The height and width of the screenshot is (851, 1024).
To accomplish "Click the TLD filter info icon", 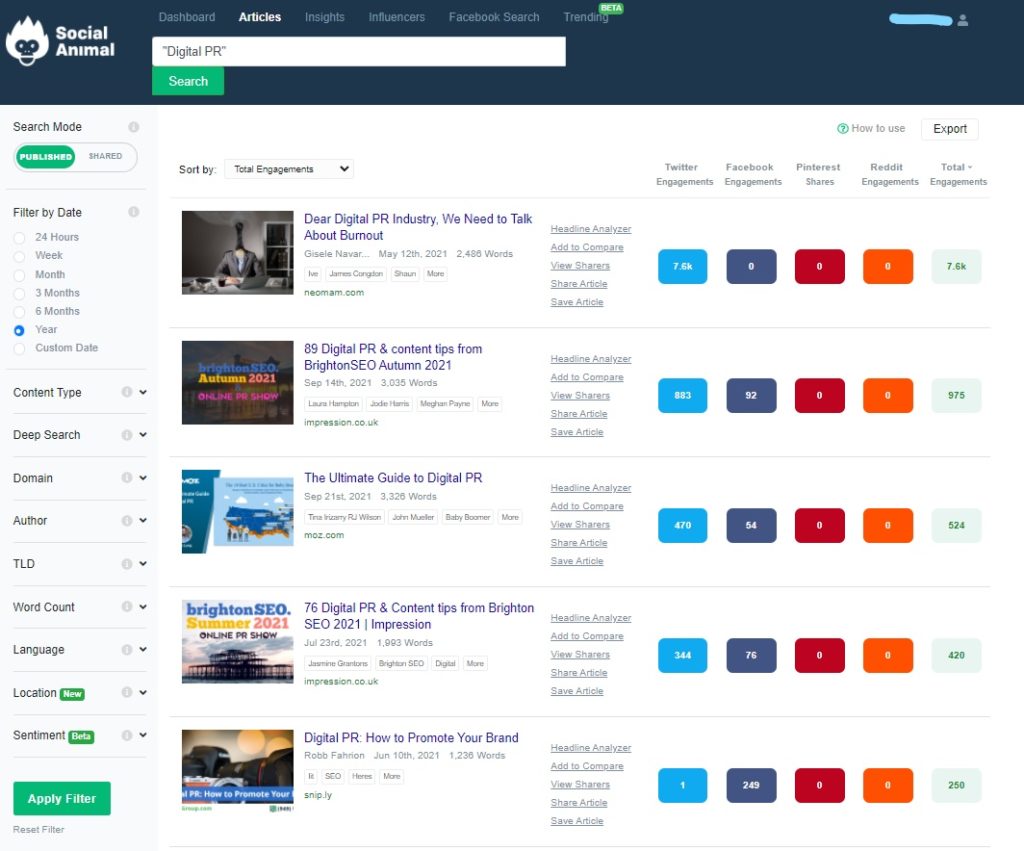I will (x=127, y=564).
